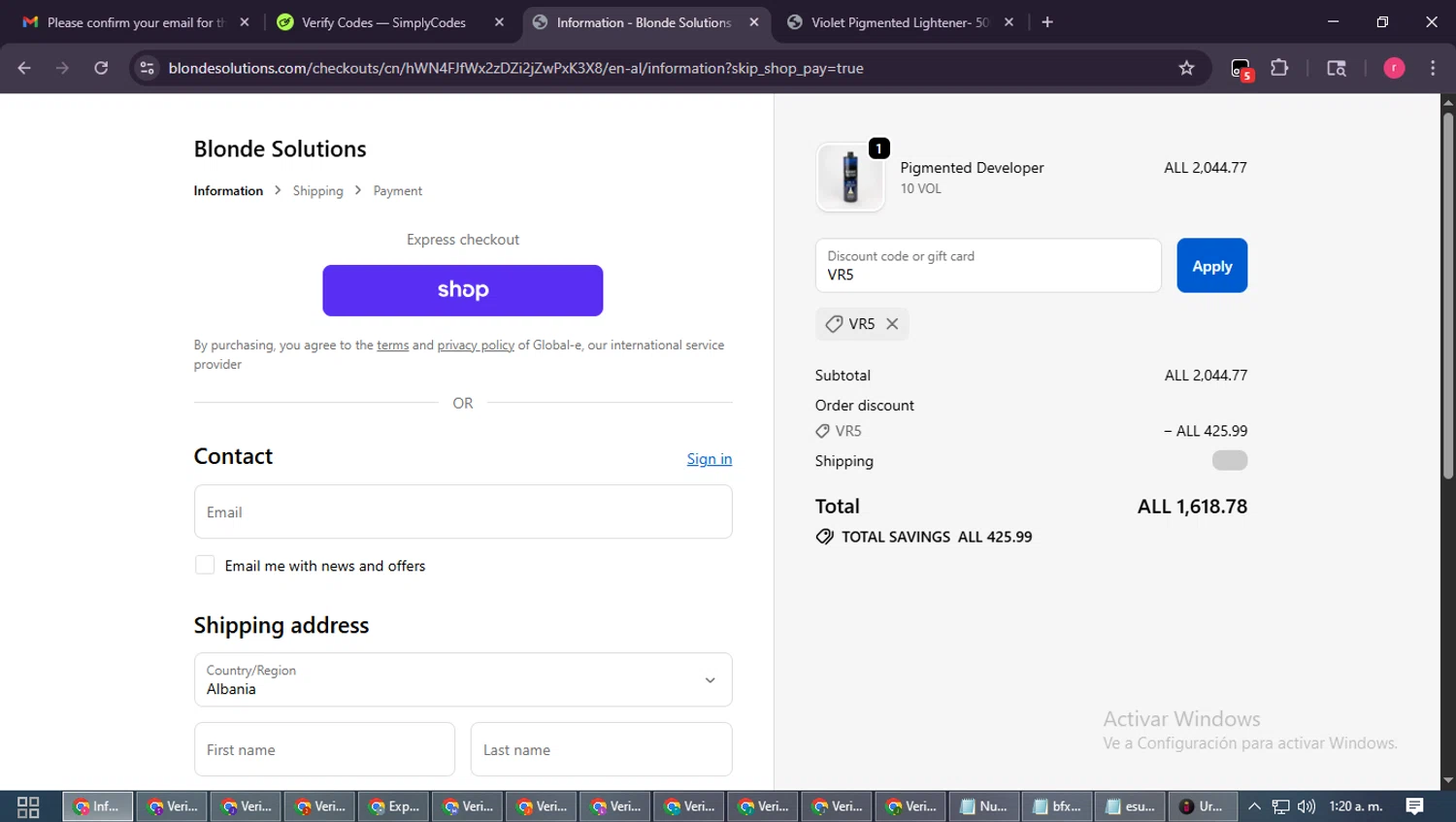The width and height of the screenshot is (1456, 822).
Task: Go to the Shipping breadcrumb step
Action: coord(318,191)
